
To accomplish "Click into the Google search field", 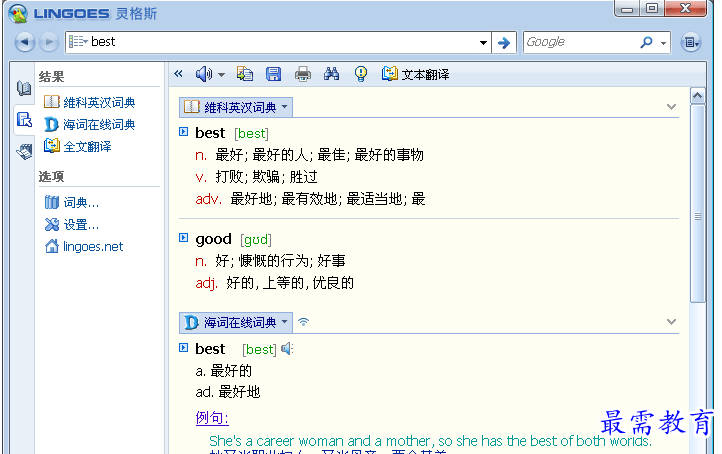I will coord(580,42).
